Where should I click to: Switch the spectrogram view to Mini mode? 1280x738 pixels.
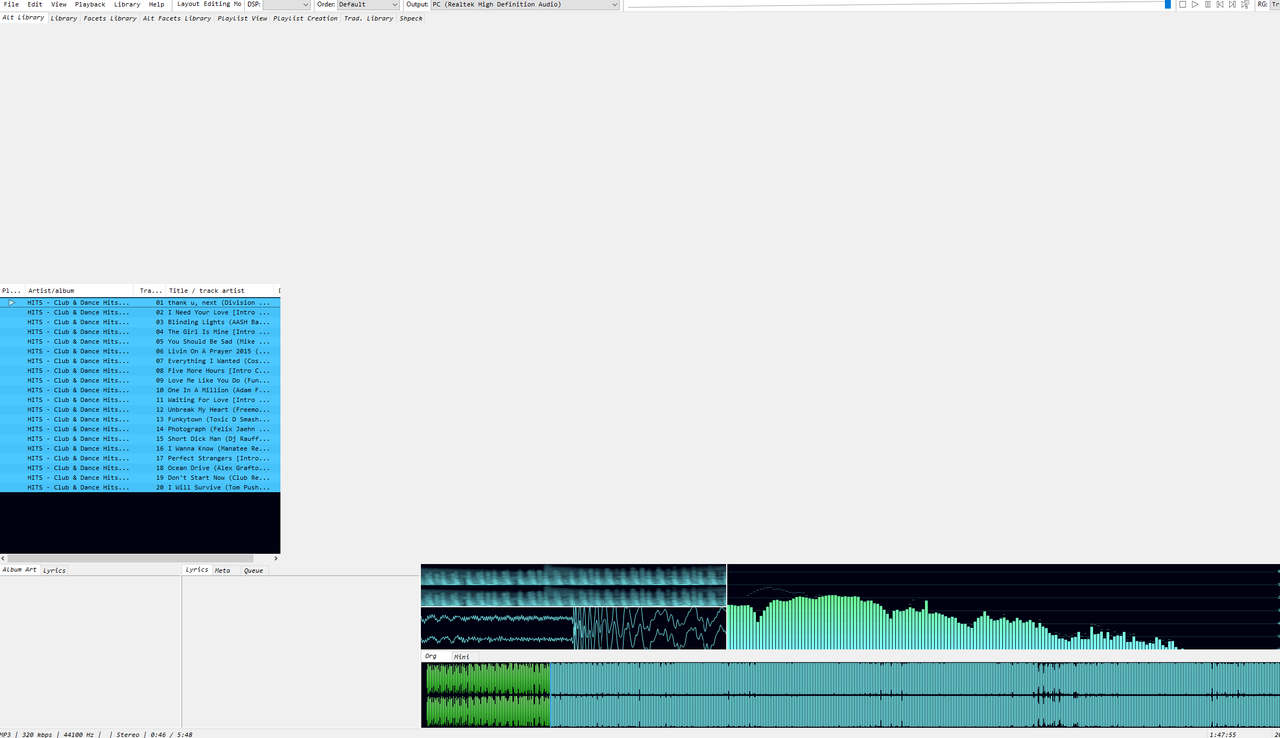click(460, 656)
